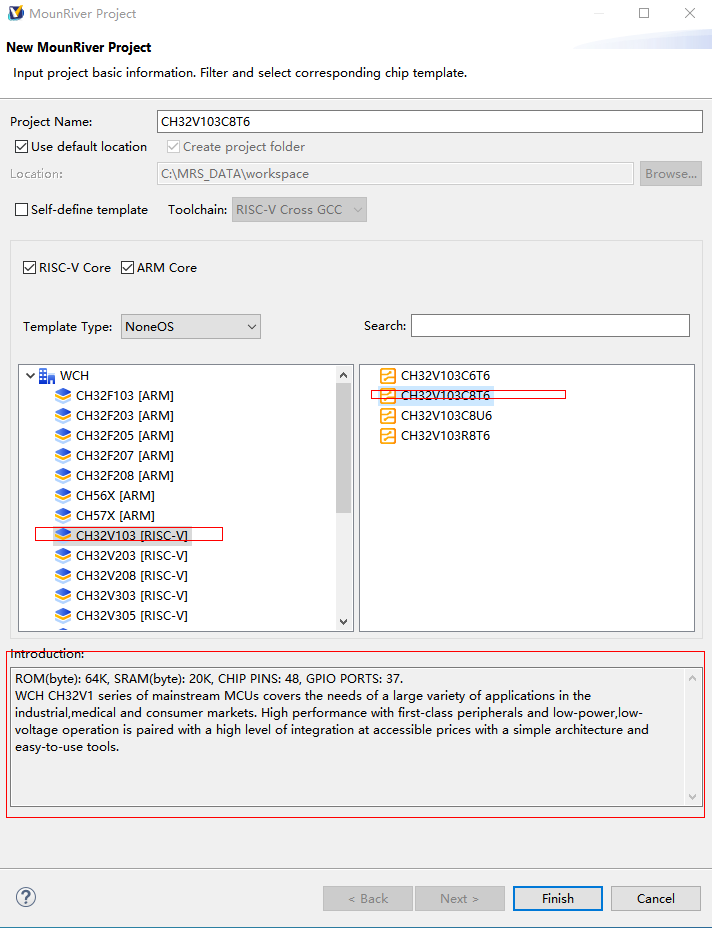
Task: Select the CH32F208 [ARM] label
Action: [x=125, y=475]
